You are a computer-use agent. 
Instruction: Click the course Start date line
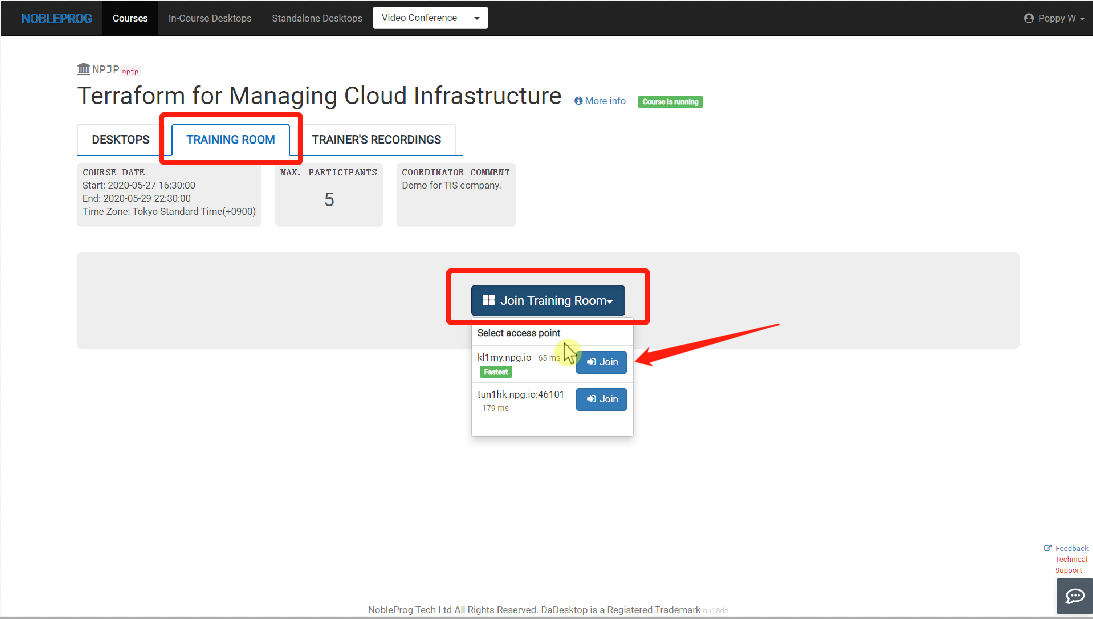[x=139, y=185]
